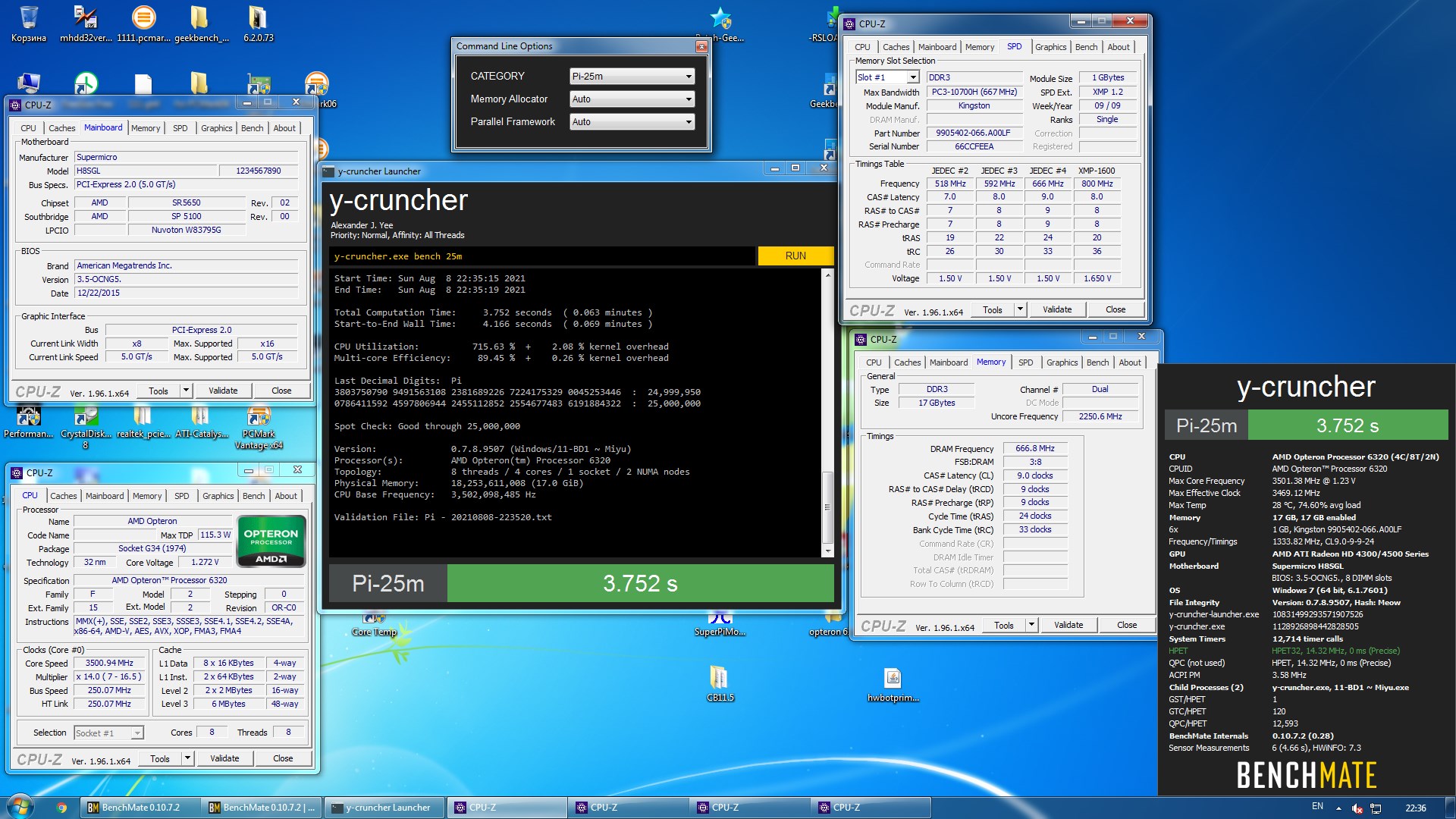1456x819 pixels.
Task: Select SPD tab in Memory CPU-Z window
Action: click(1025, 362)
